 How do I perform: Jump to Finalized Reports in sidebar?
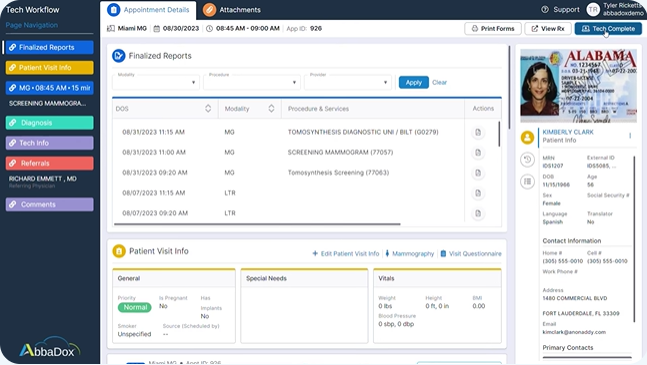(x=50, y=47)
